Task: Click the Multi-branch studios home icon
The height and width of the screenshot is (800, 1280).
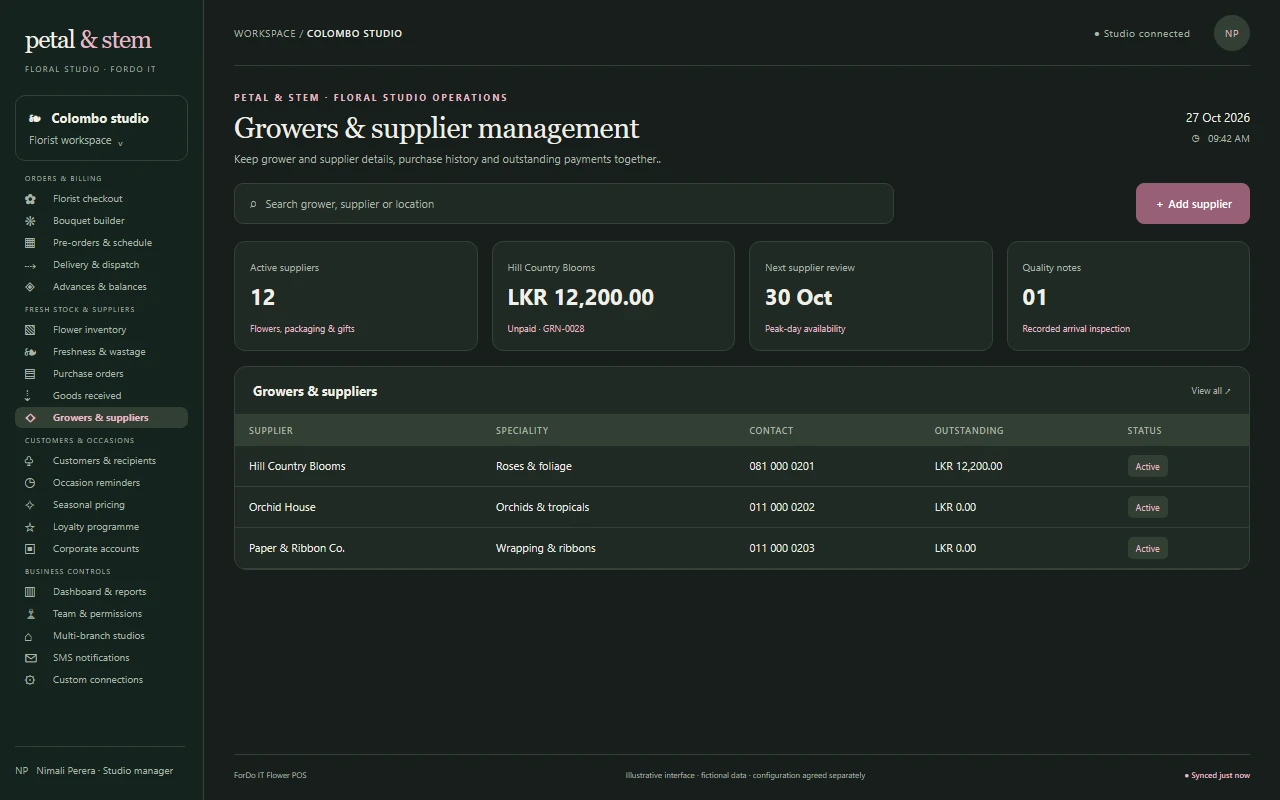Action: (x=30, y=636)
